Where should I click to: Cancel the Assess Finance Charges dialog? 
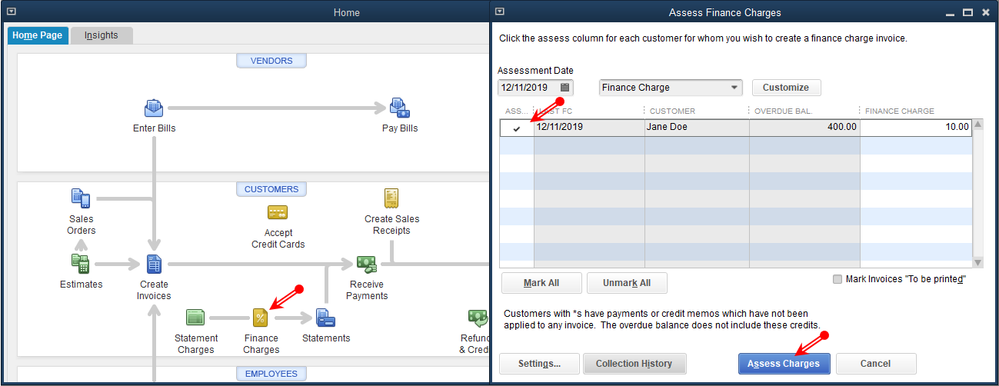(x=876, y=364)
